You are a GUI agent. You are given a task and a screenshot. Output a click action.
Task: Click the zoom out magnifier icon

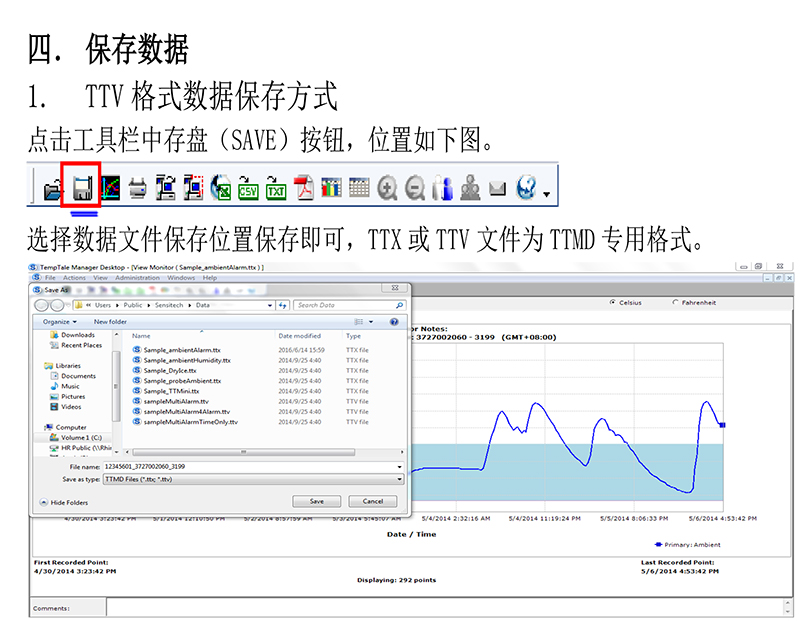point(414,188)
